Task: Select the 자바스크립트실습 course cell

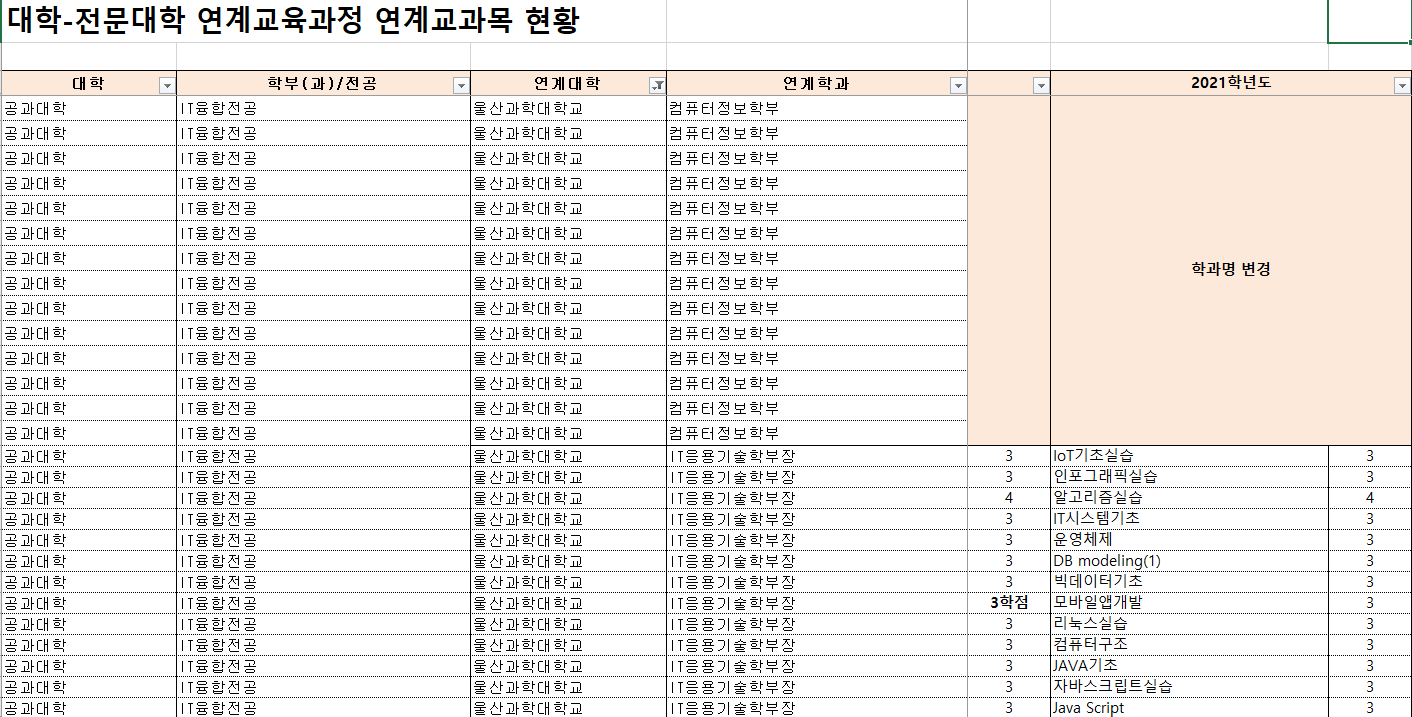Action: 1189,687
